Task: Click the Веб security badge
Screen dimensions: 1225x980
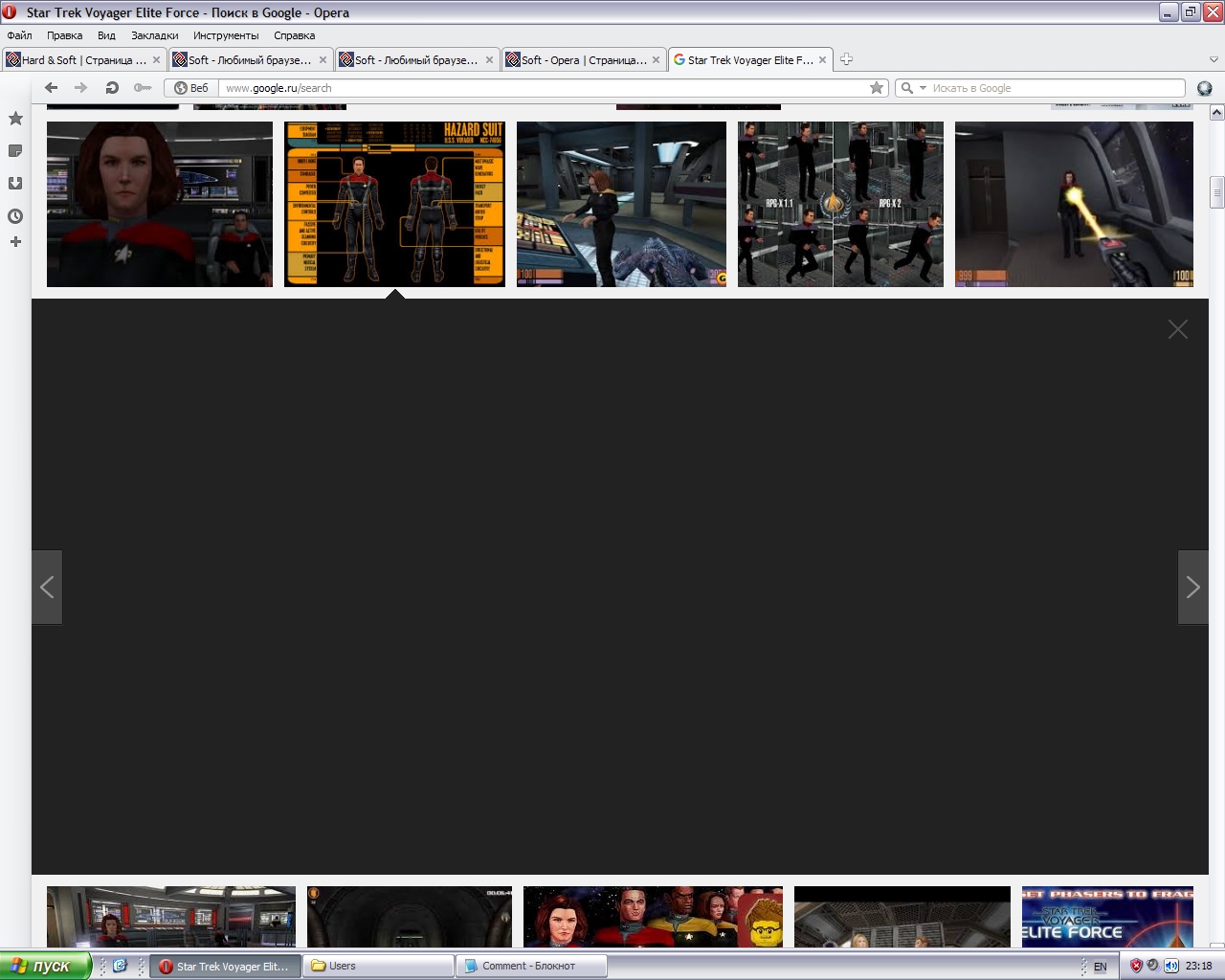Action: pyautogui.click(x=191, y=88)
